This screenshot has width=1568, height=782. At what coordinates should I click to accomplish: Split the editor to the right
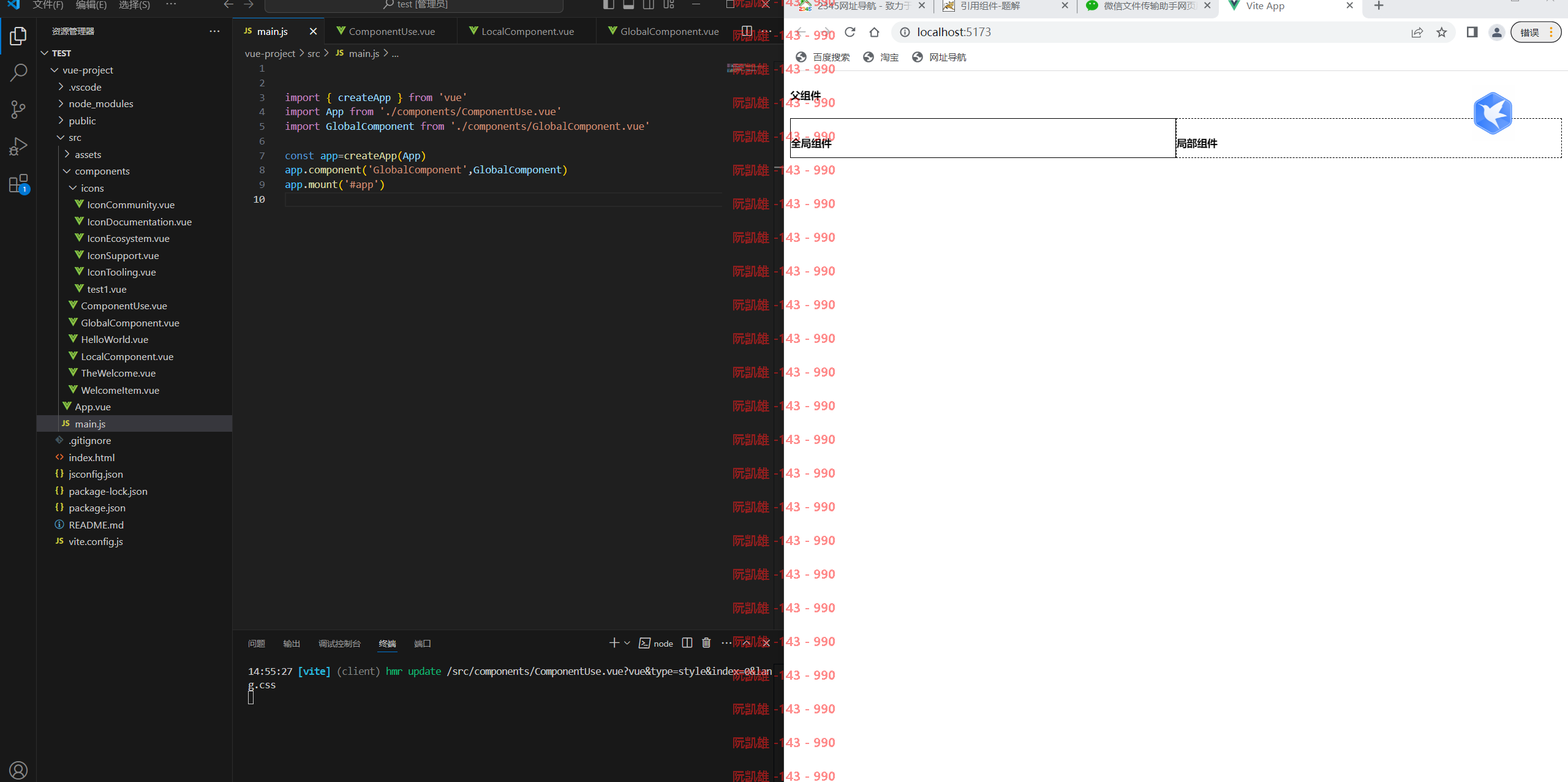[747, 31]
